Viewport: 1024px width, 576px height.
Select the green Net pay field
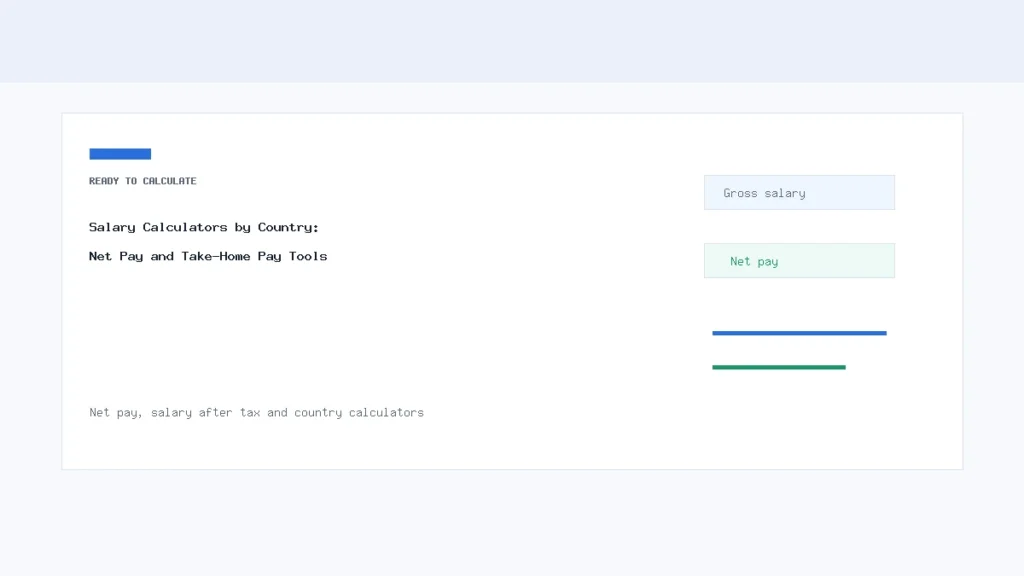point(799,261)
